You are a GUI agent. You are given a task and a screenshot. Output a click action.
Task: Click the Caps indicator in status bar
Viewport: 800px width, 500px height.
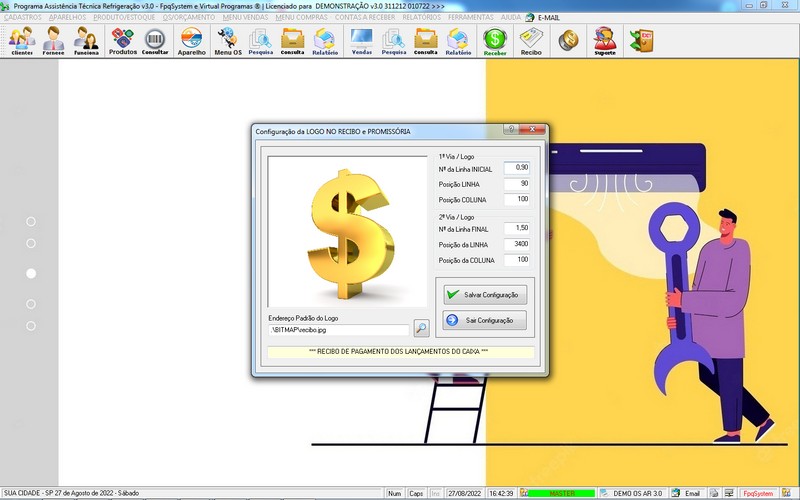click(416, 493)
